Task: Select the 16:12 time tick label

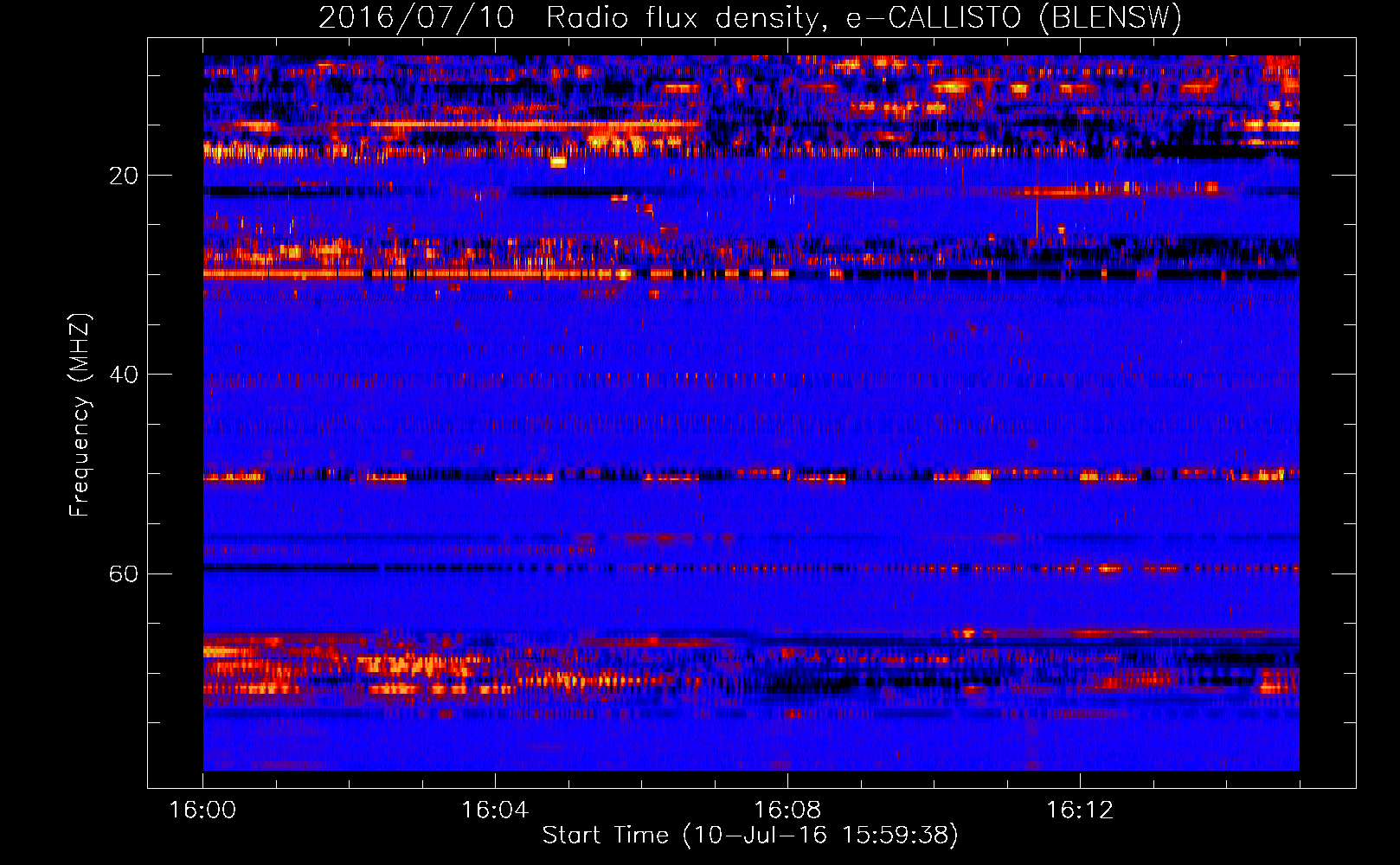Action: 1080,811
